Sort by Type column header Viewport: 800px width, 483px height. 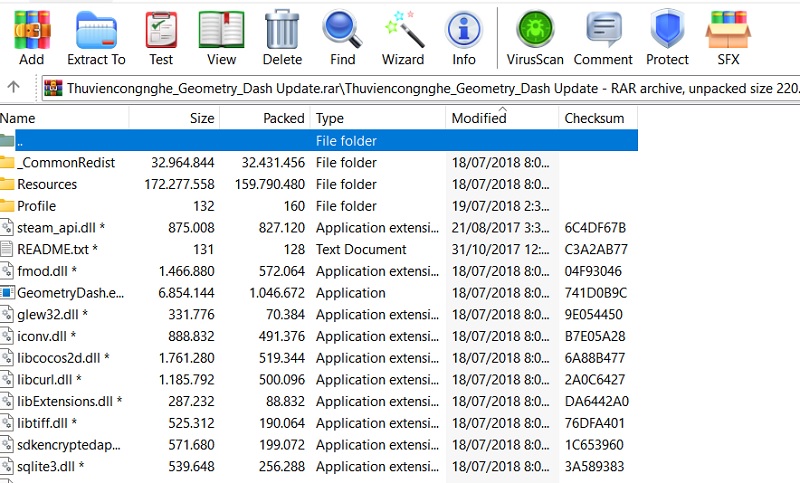coord(378,118)
